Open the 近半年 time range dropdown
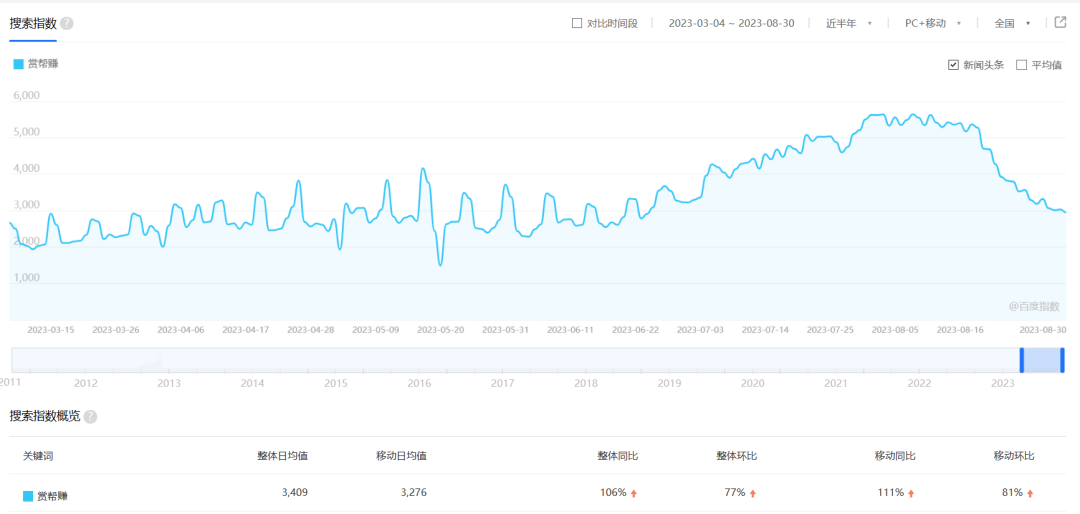The image size is (1080, 514). pyautogui.click(x=849, y=23)
